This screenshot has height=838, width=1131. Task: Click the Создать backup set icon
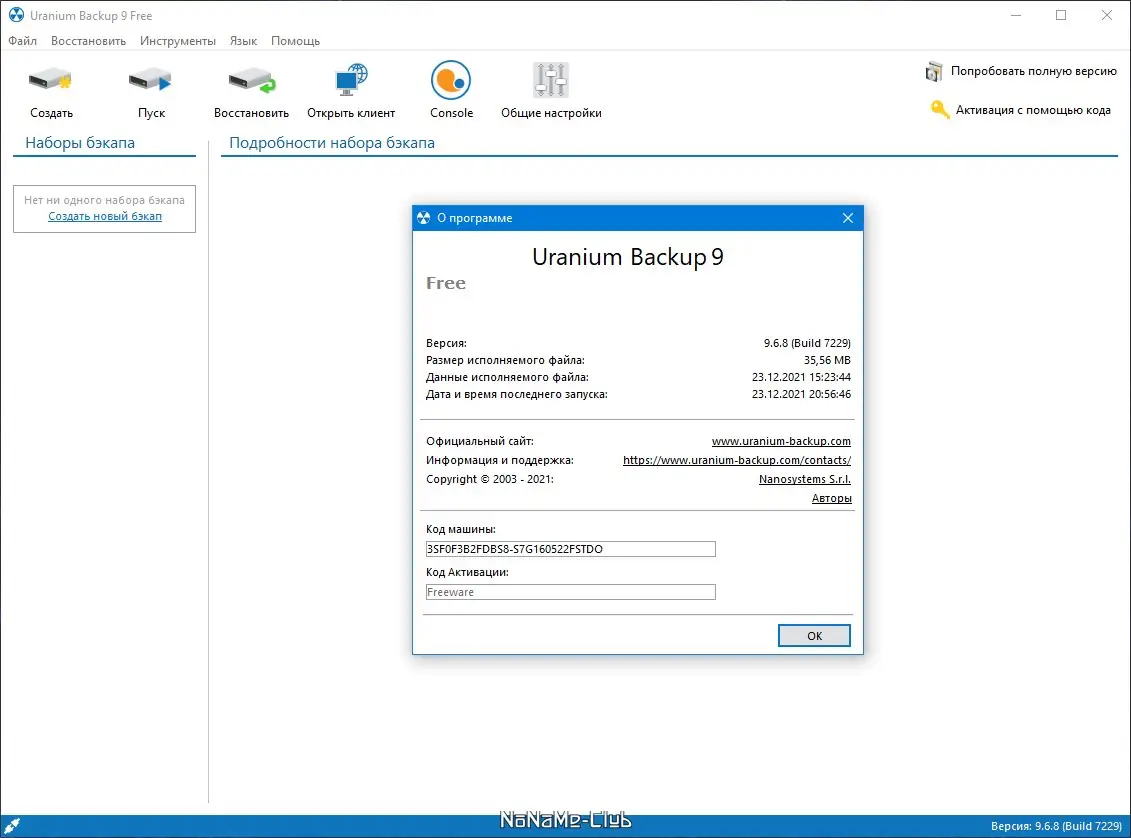(x=50, y=79)
